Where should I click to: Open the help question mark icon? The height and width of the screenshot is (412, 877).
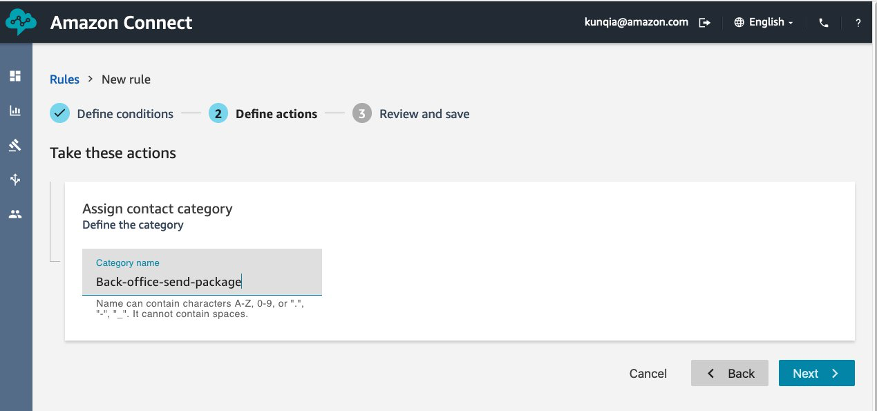pyautogui.click(x=858, y=23)
